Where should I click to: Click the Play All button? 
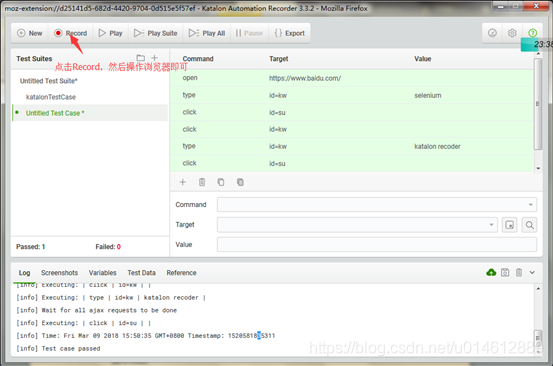(x=207, y=33)
